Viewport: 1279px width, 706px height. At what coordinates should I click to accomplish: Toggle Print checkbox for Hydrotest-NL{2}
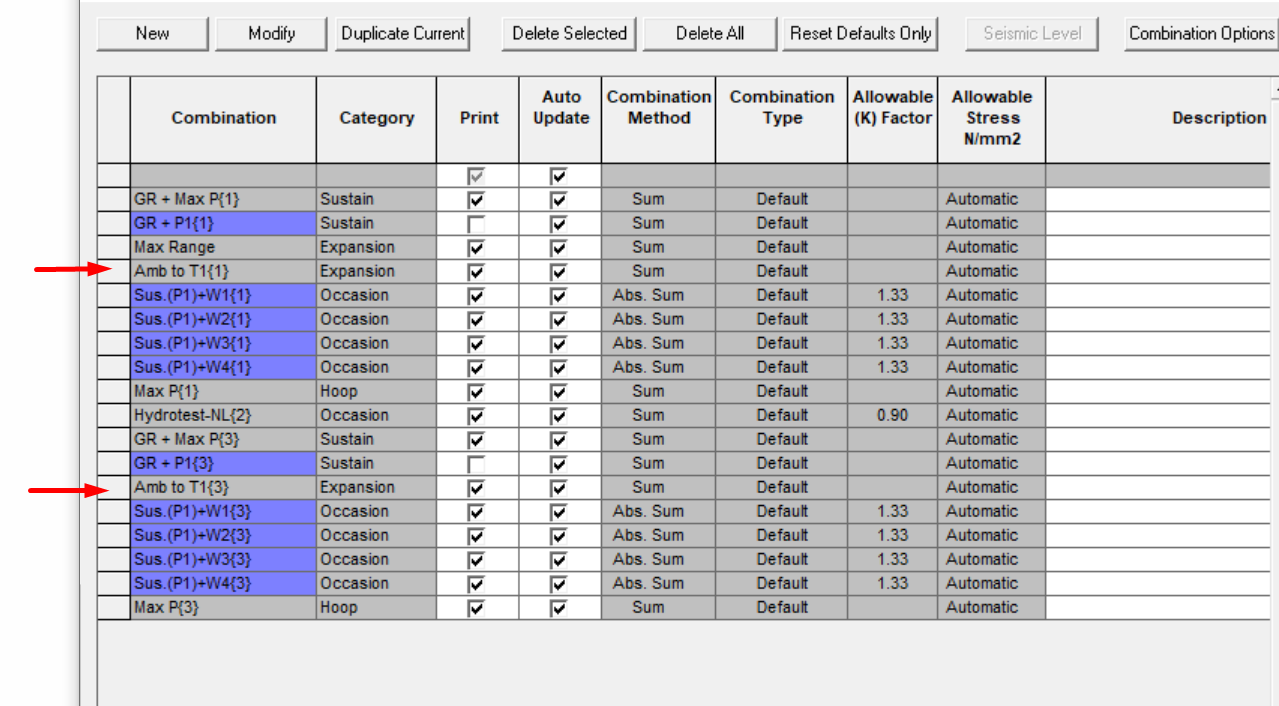tap(476, 416)
